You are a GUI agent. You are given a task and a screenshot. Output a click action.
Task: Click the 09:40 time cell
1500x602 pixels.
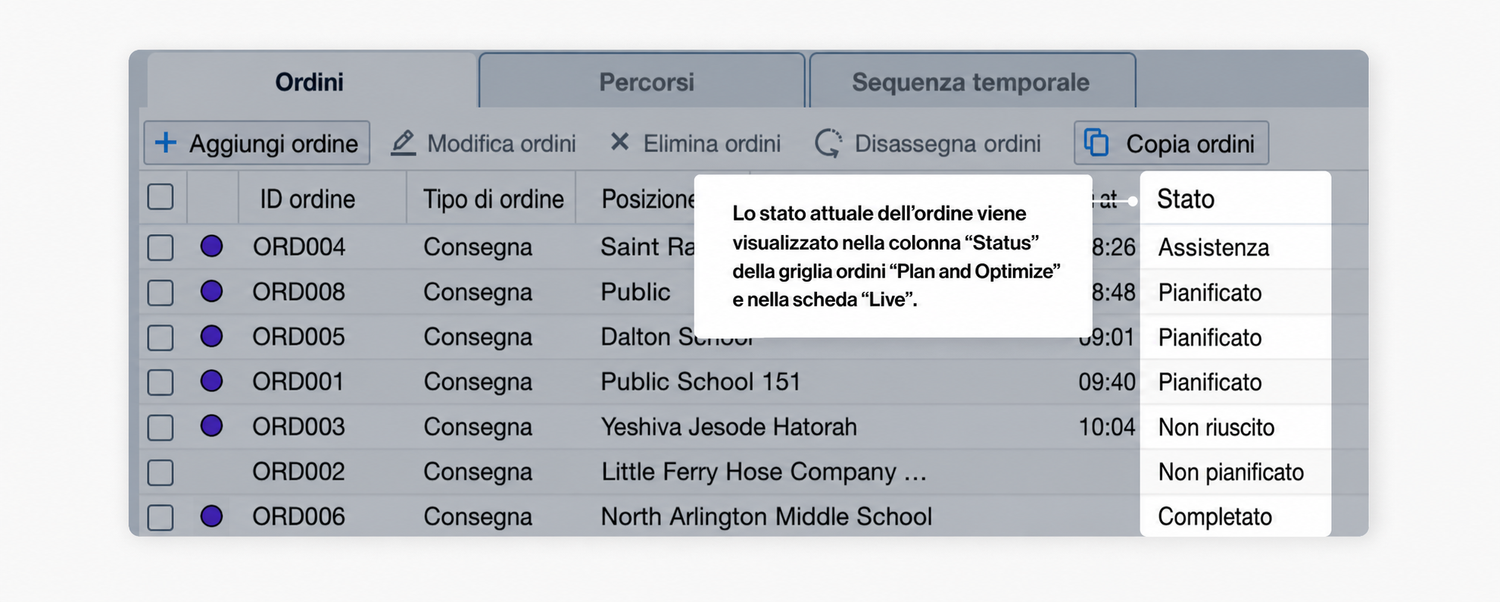click(1107, 382)
